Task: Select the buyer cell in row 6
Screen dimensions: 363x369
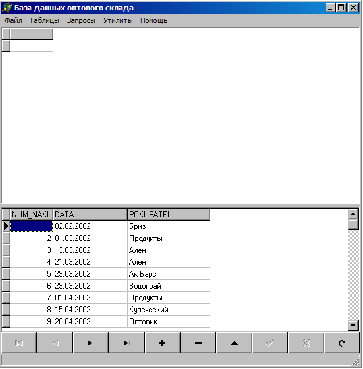Action: coord(169,286)
